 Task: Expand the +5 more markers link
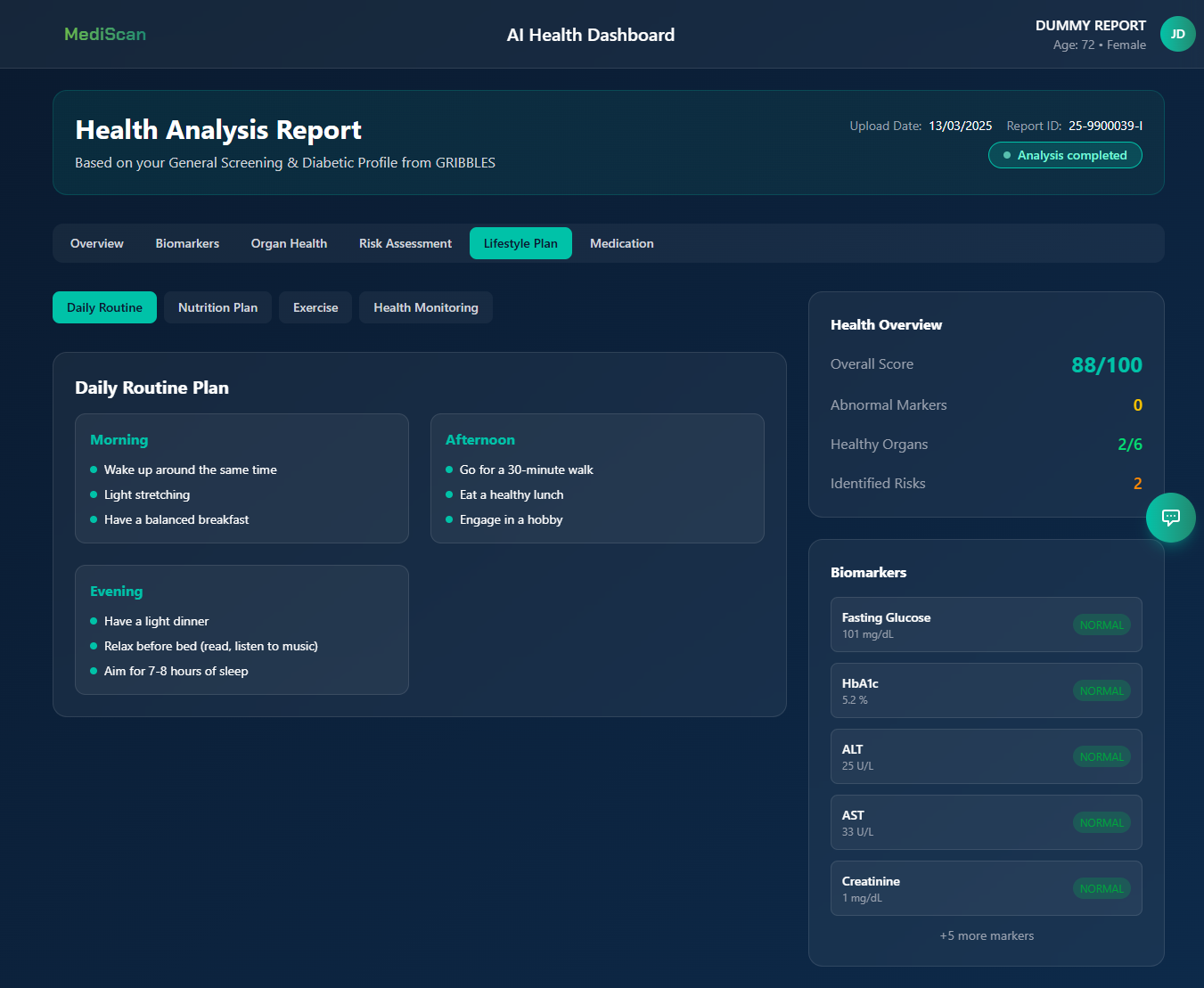point(987,935)
